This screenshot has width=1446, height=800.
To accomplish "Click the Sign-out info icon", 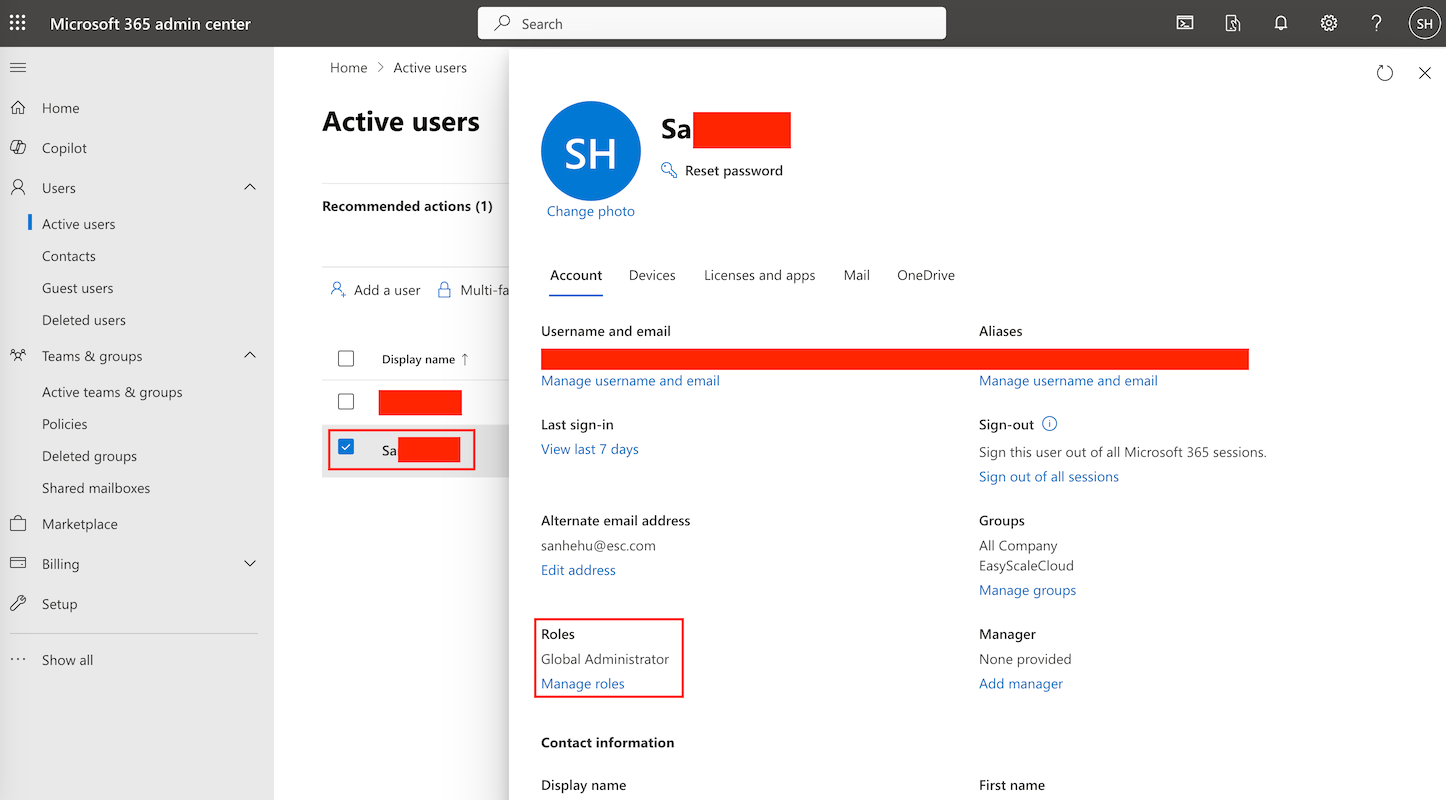I will 1050,424.
